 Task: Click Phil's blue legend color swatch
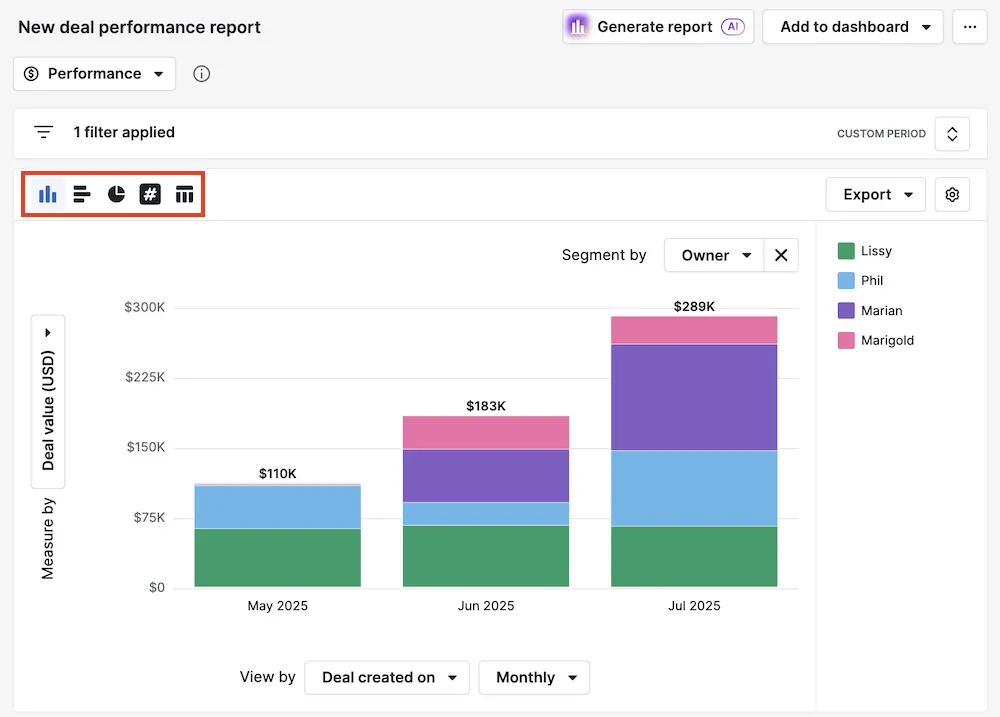point(846,281)
